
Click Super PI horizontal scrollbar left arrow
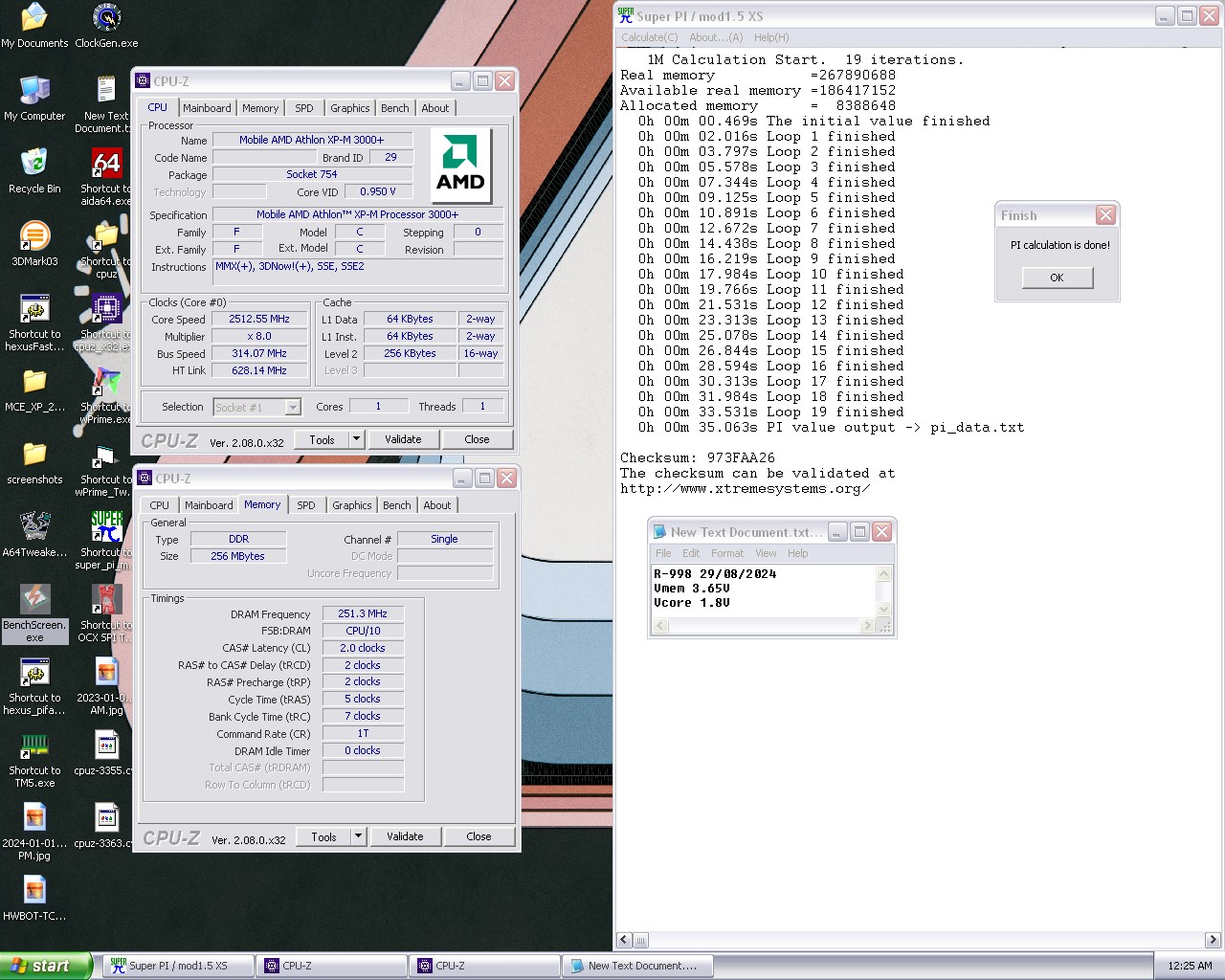(x=624, y=940)
